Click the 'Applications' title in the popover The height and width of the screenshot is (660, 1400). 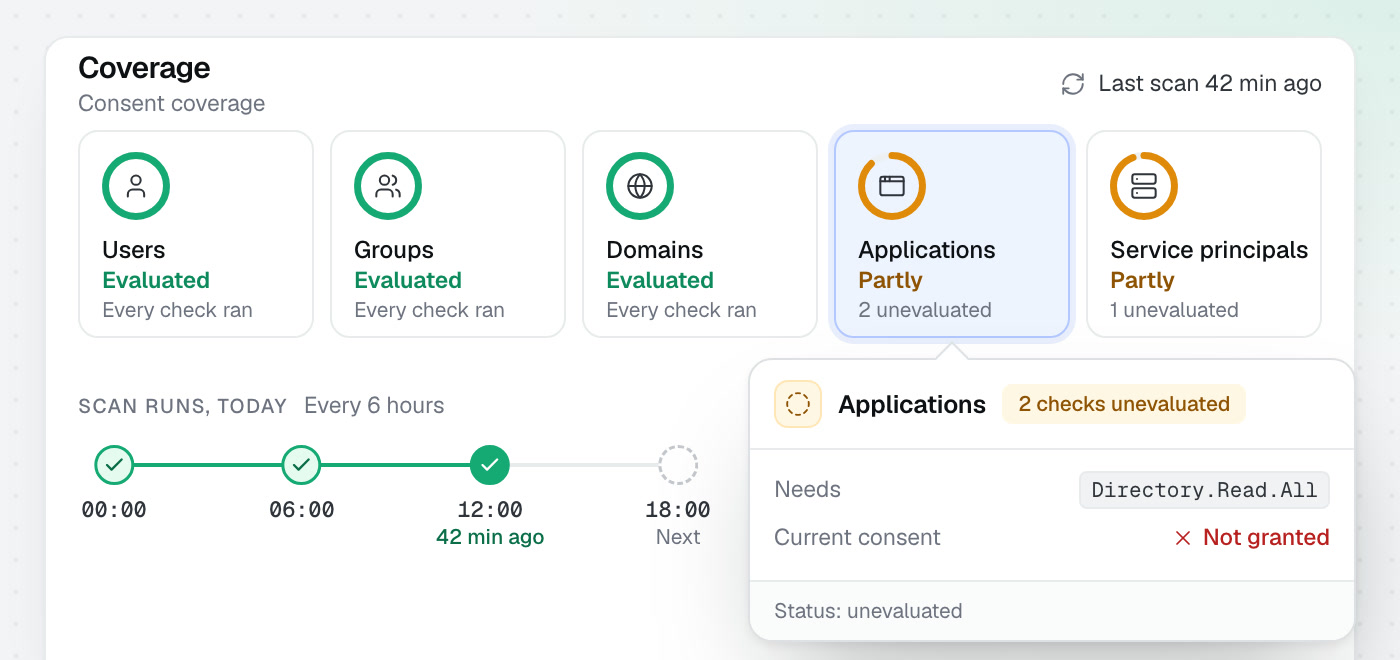(912, 405)
